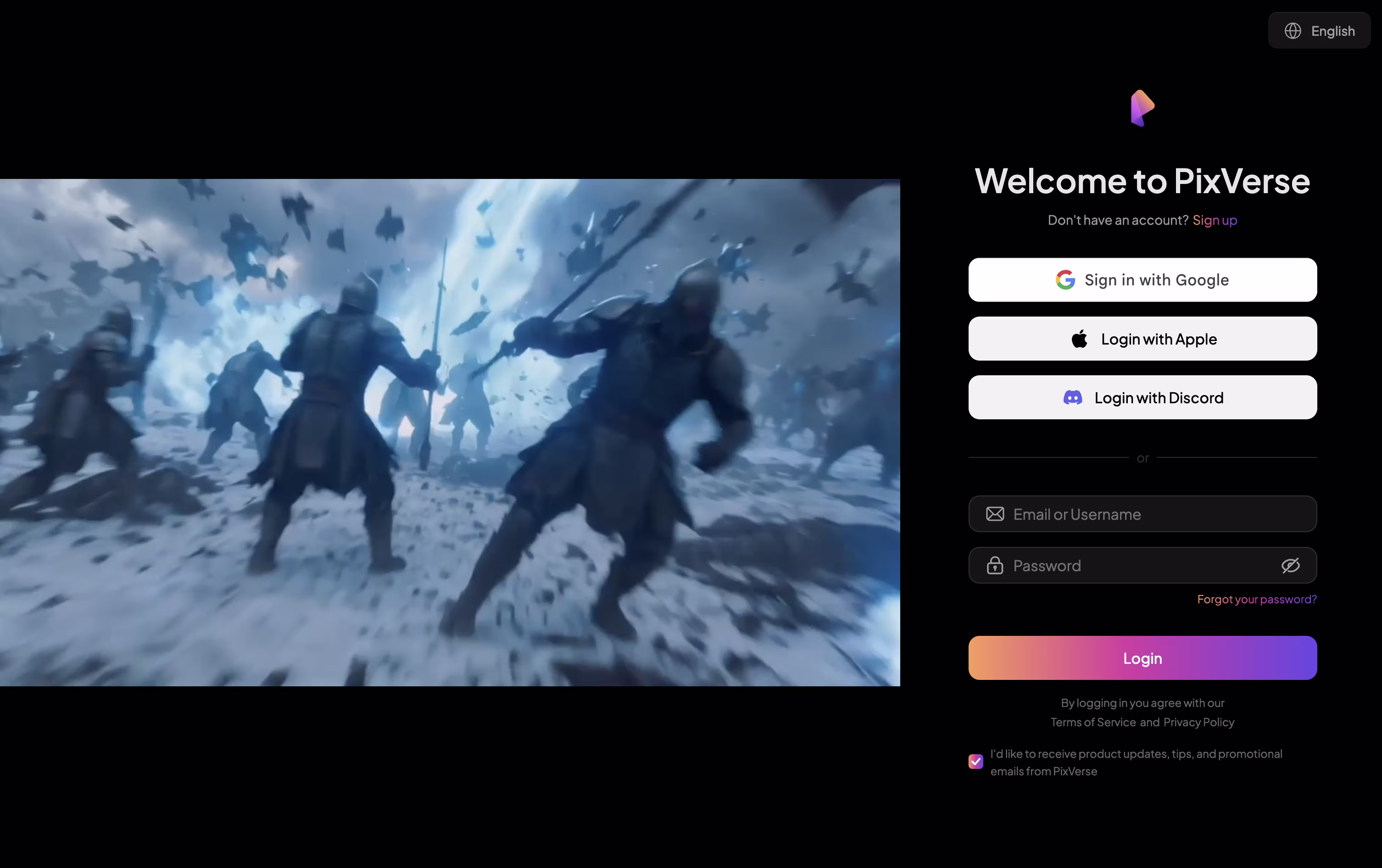Open the English language selector
1382x868 pixels.
(x=1319, y=30)
